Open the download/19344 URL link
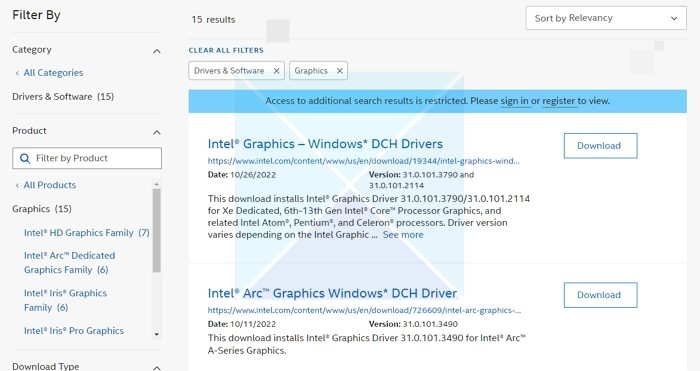Image resolution: width=700 pixels, height=371 pixels. [x=363, y=161]
